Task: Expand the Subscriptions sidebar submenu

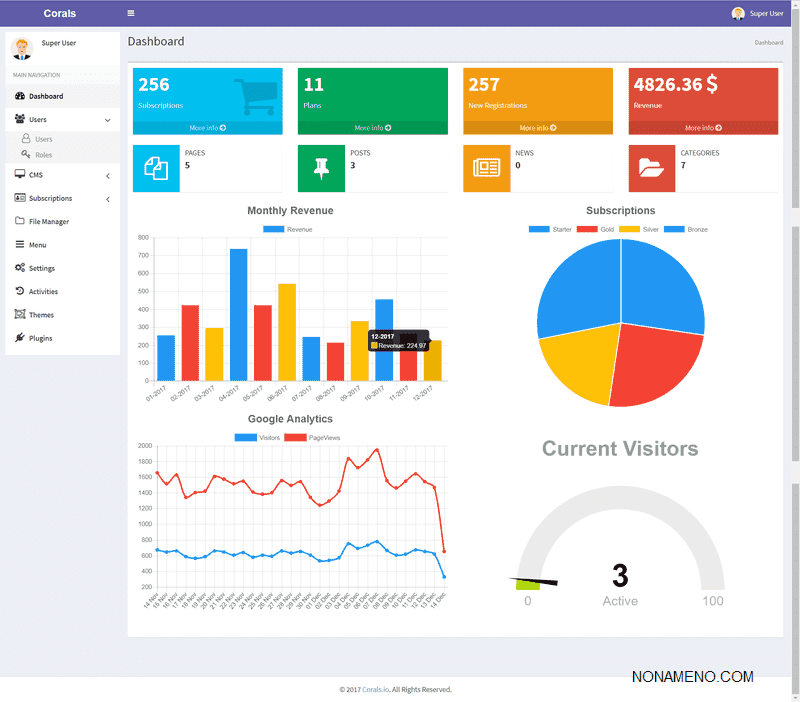Action: point(107,199)
